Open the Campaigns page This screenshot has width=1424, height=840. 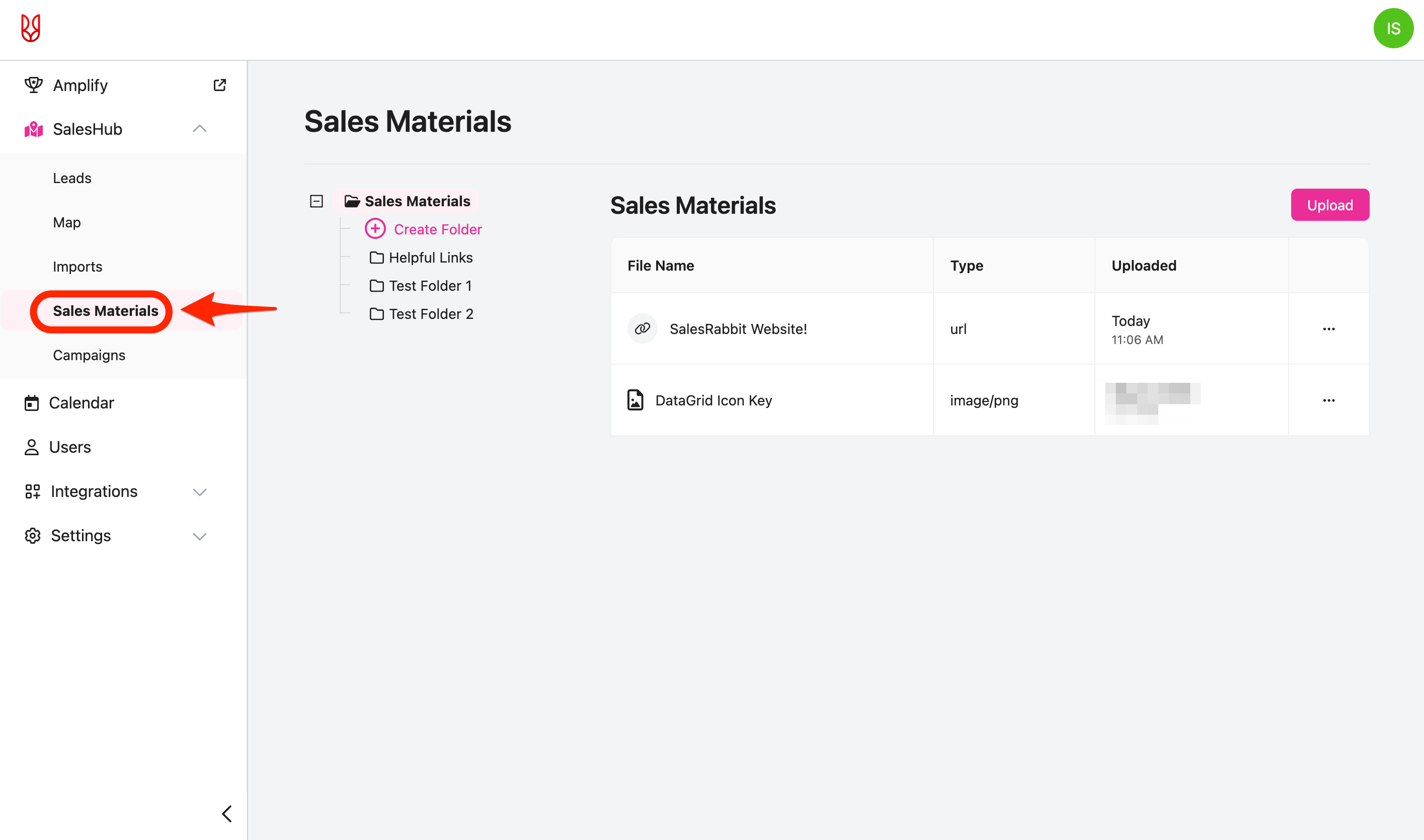[x=89, y=355]
